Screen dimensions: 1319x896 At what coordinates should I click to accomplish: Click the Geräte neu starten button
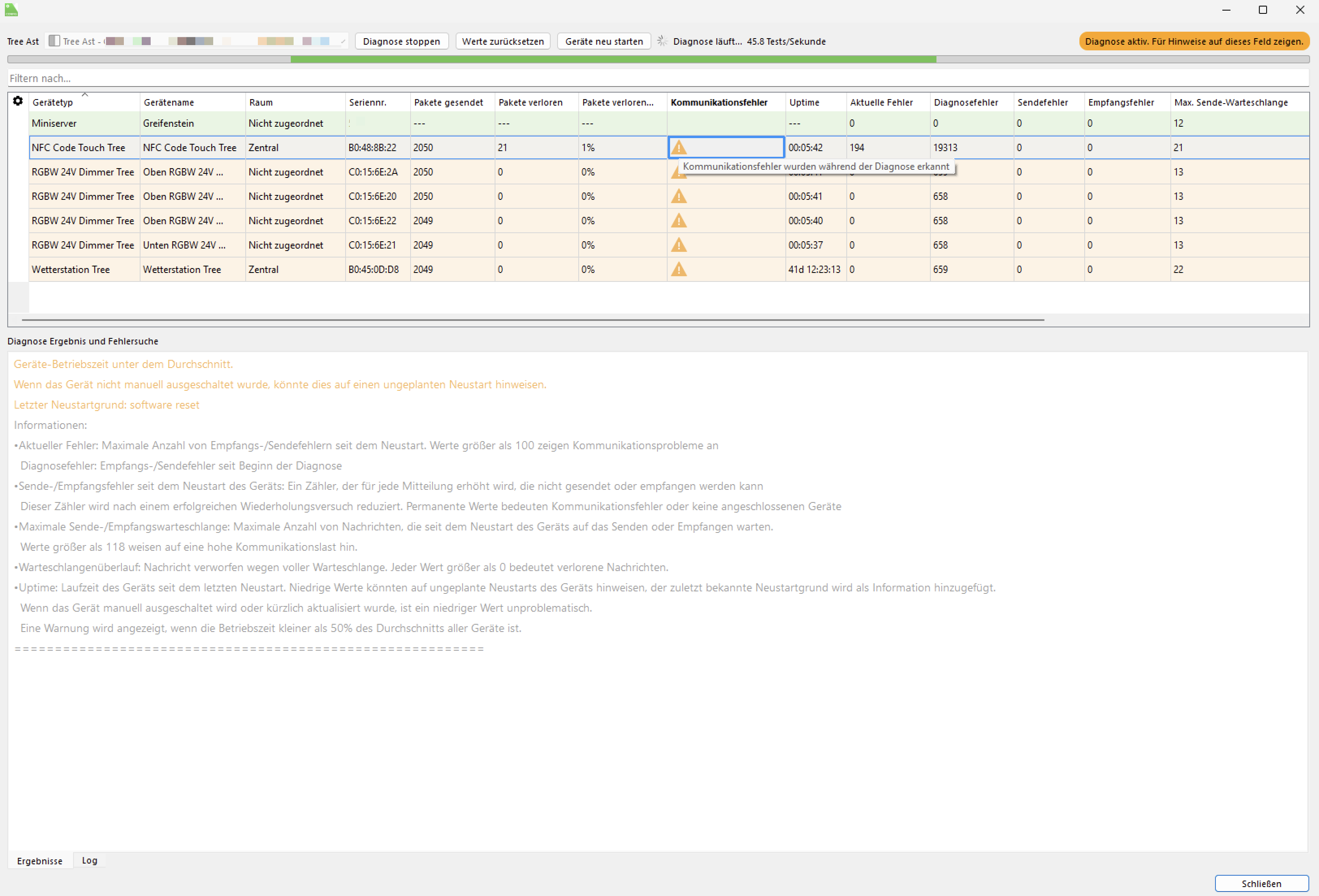coord(603,41)
